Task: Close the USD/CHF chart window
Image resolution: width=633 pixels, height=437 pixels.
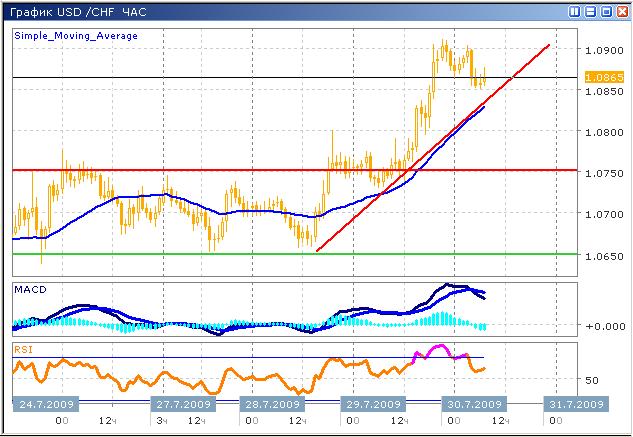Action: click(x=621, y=11)
